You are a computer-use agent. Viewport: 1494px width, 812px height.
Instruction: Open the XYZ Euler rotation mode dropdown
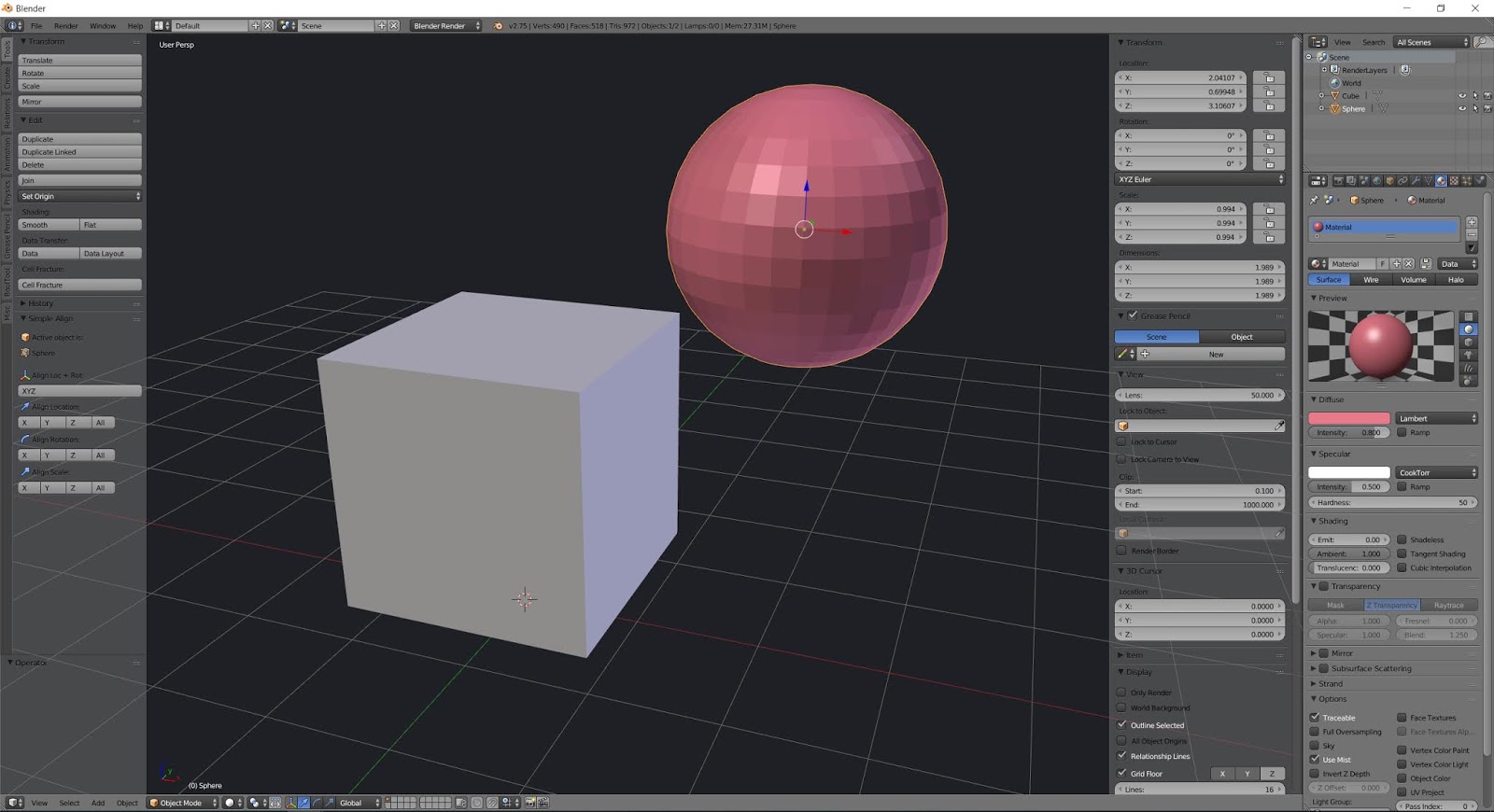point(1200,179)
